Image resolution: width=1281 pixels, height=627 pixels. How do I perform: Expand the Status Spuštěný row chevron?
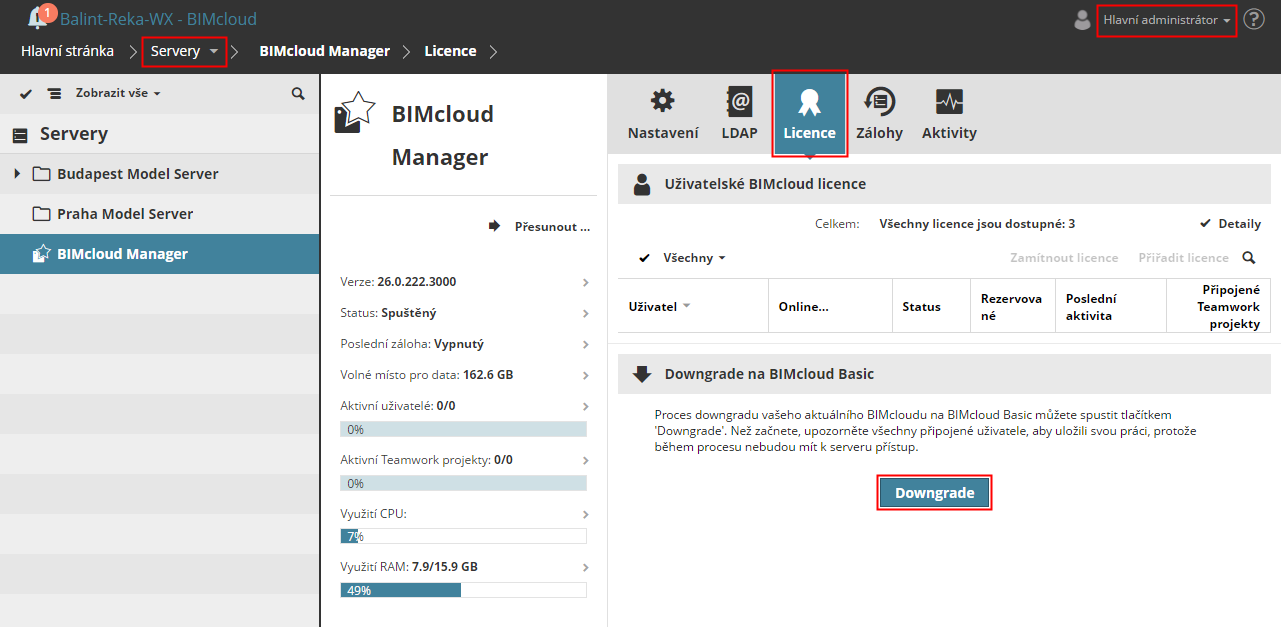[586, 314]
